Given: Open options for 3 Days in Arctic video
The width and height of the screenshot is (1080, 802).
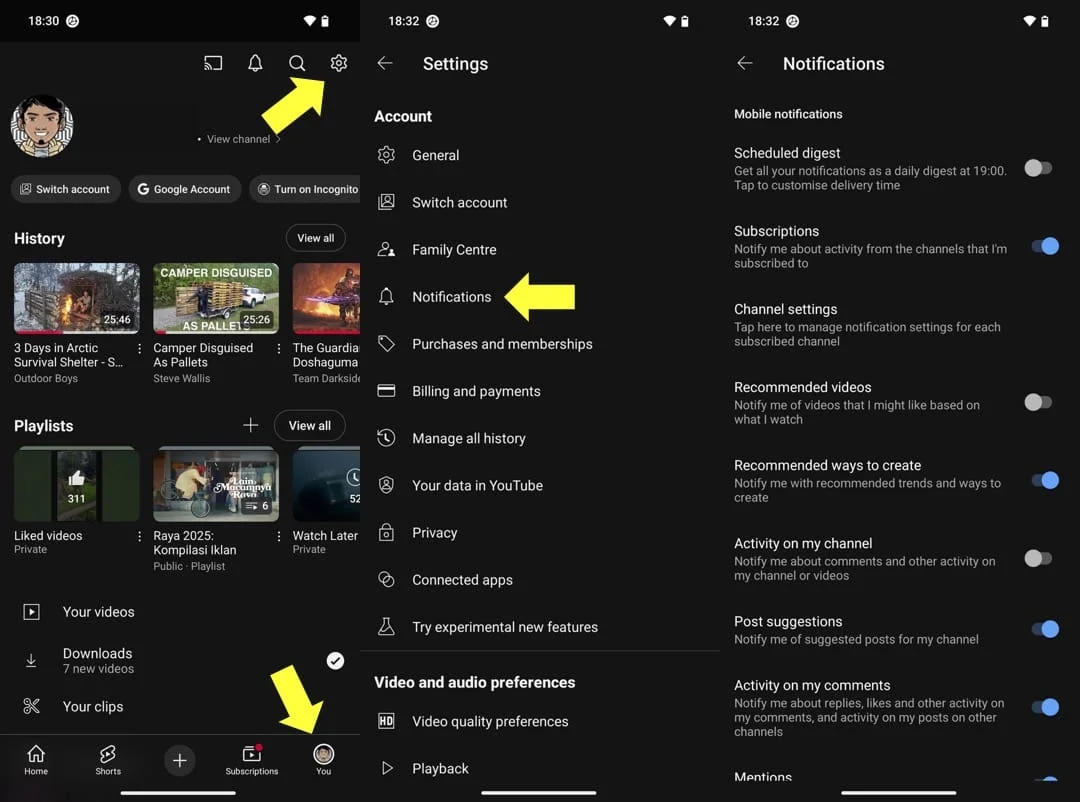Looking at the screenshot, I should pyautogui.click(x=140, y=349).
